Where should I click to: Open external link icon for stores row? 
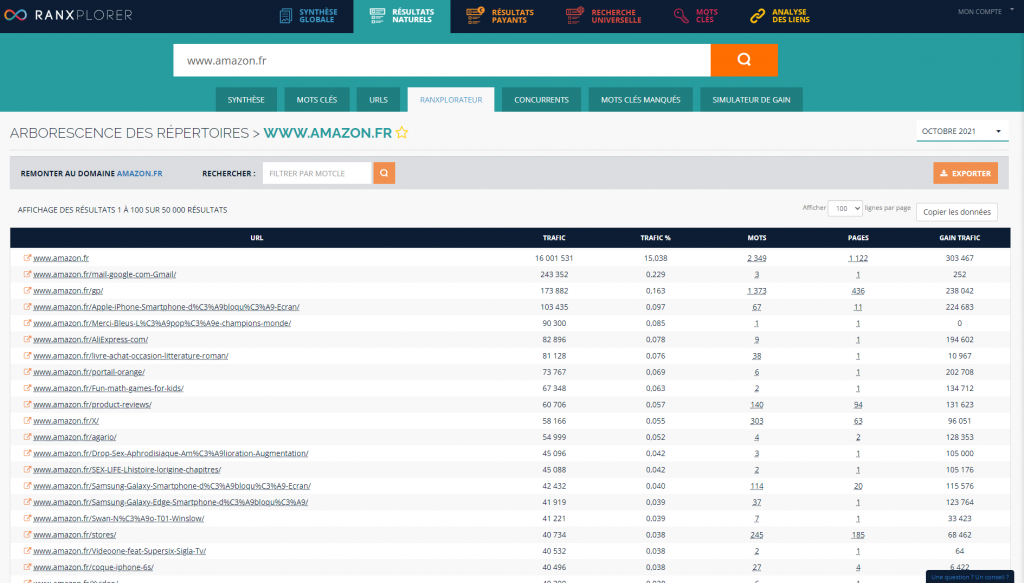point(27,535)
